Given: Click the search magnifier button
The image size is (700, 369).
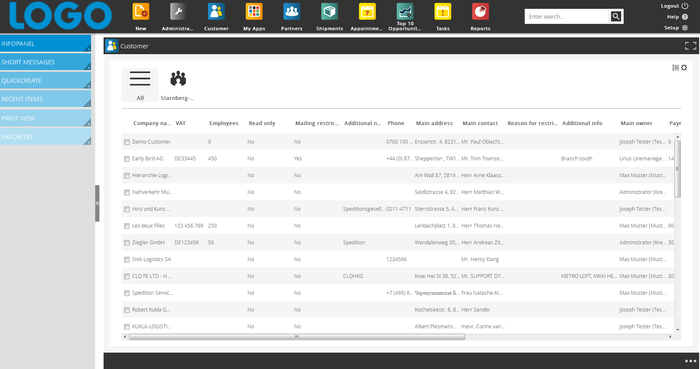Looking at the screenshot, I should [x=616, y=17].
